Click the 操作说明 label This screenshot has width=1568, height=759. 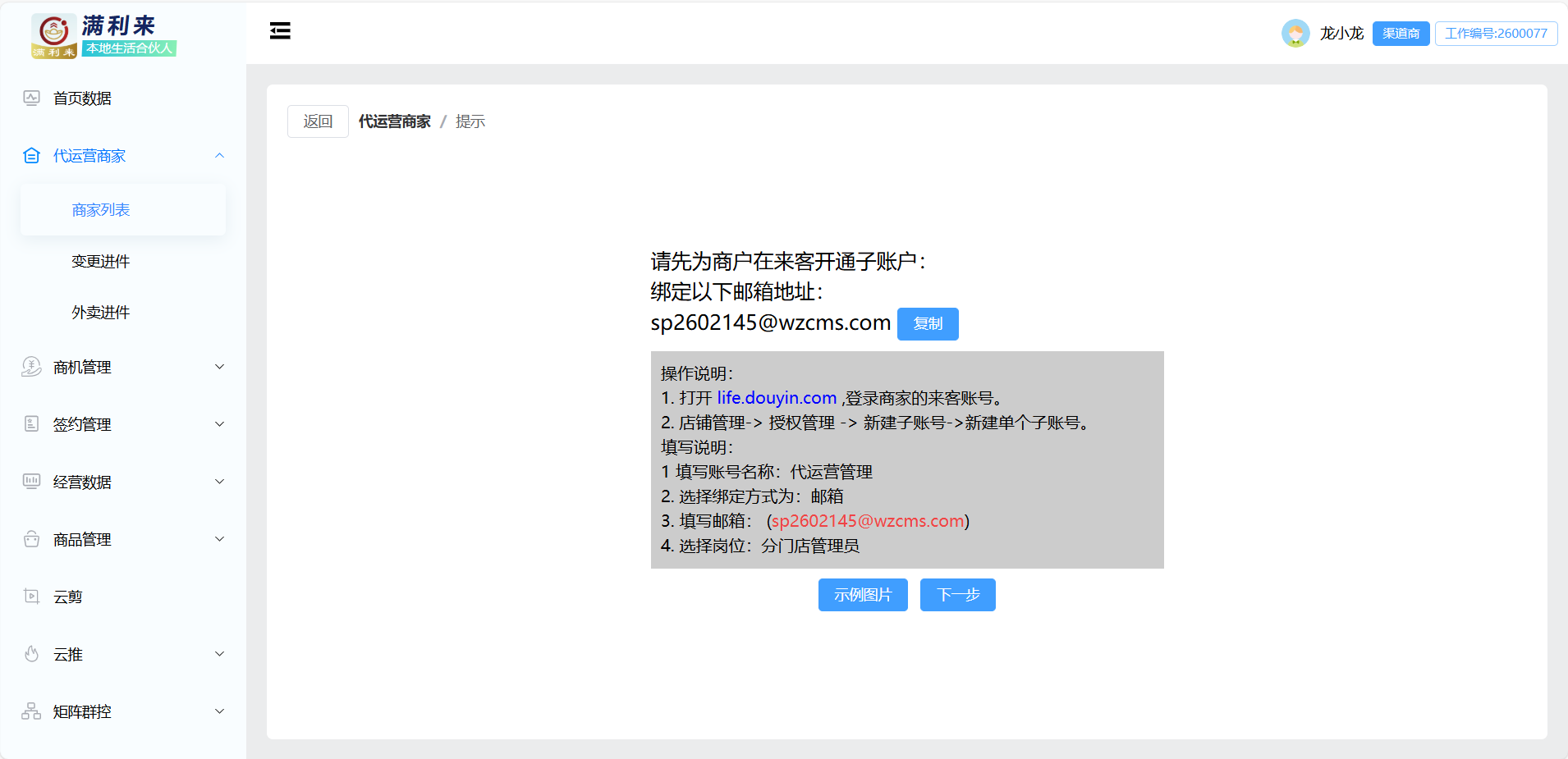coord(697,373)
